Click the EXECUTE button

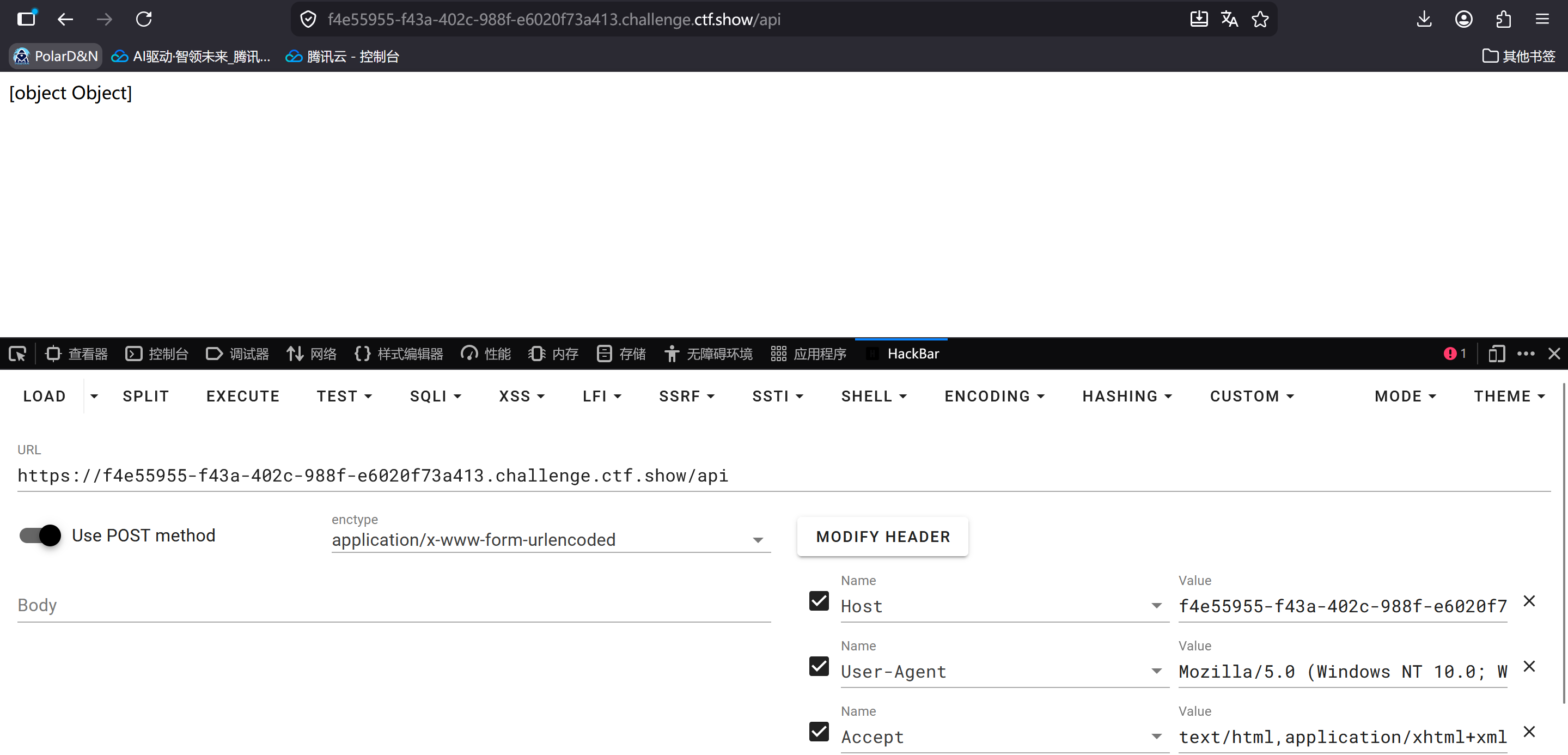pos(243,397)
